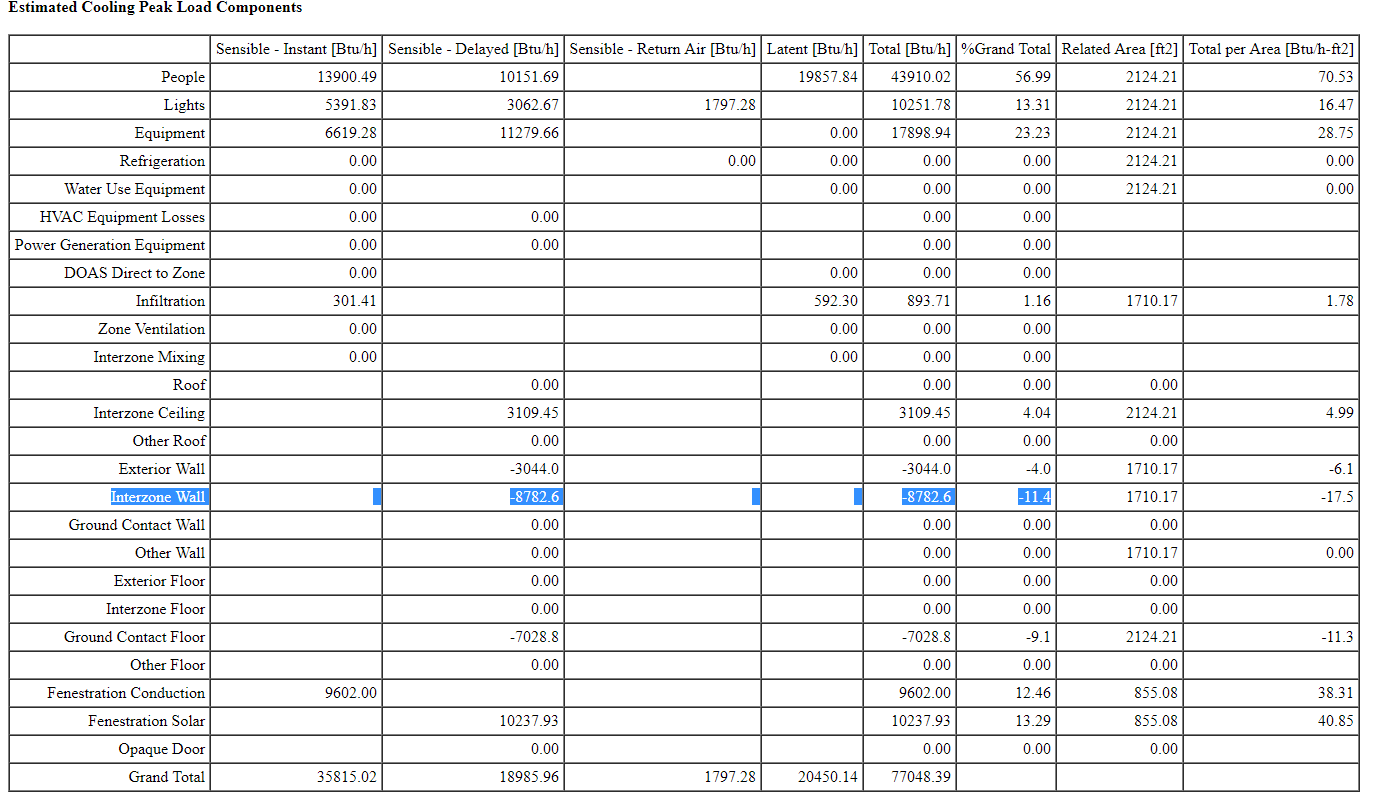The height and width of the screenshot is (800, 1374).
Task: Select the Sensible - Instant [Btu/h] column header
Action: [297, 49]
